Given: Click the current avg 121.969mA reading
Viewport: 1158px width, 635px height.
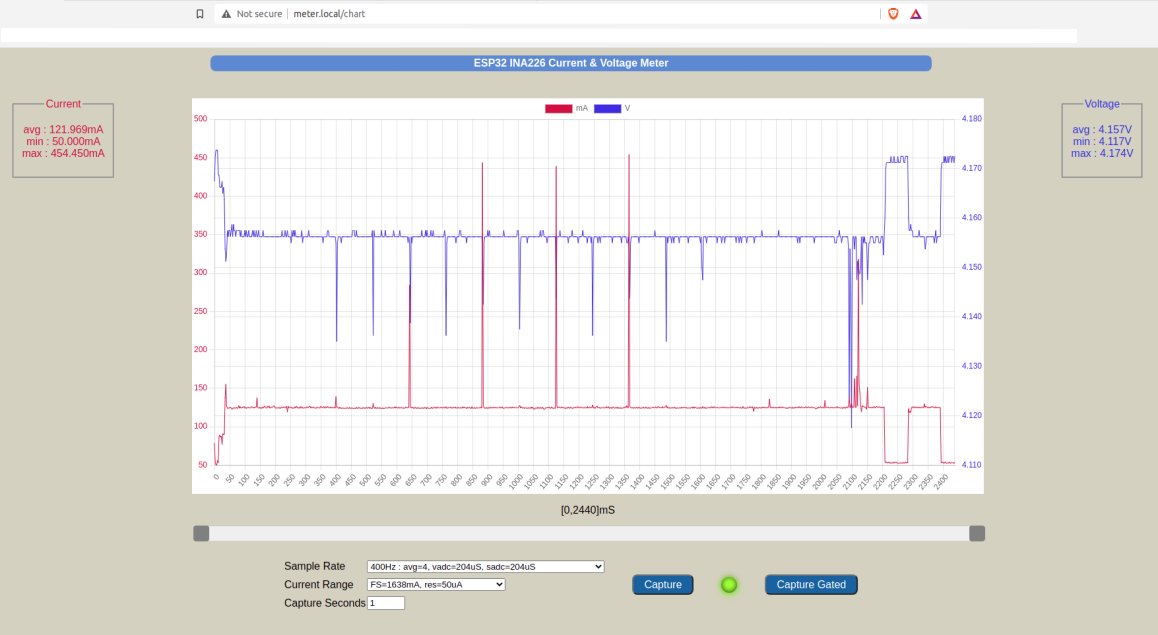Looking at the screenshot, I should point(63,130).
